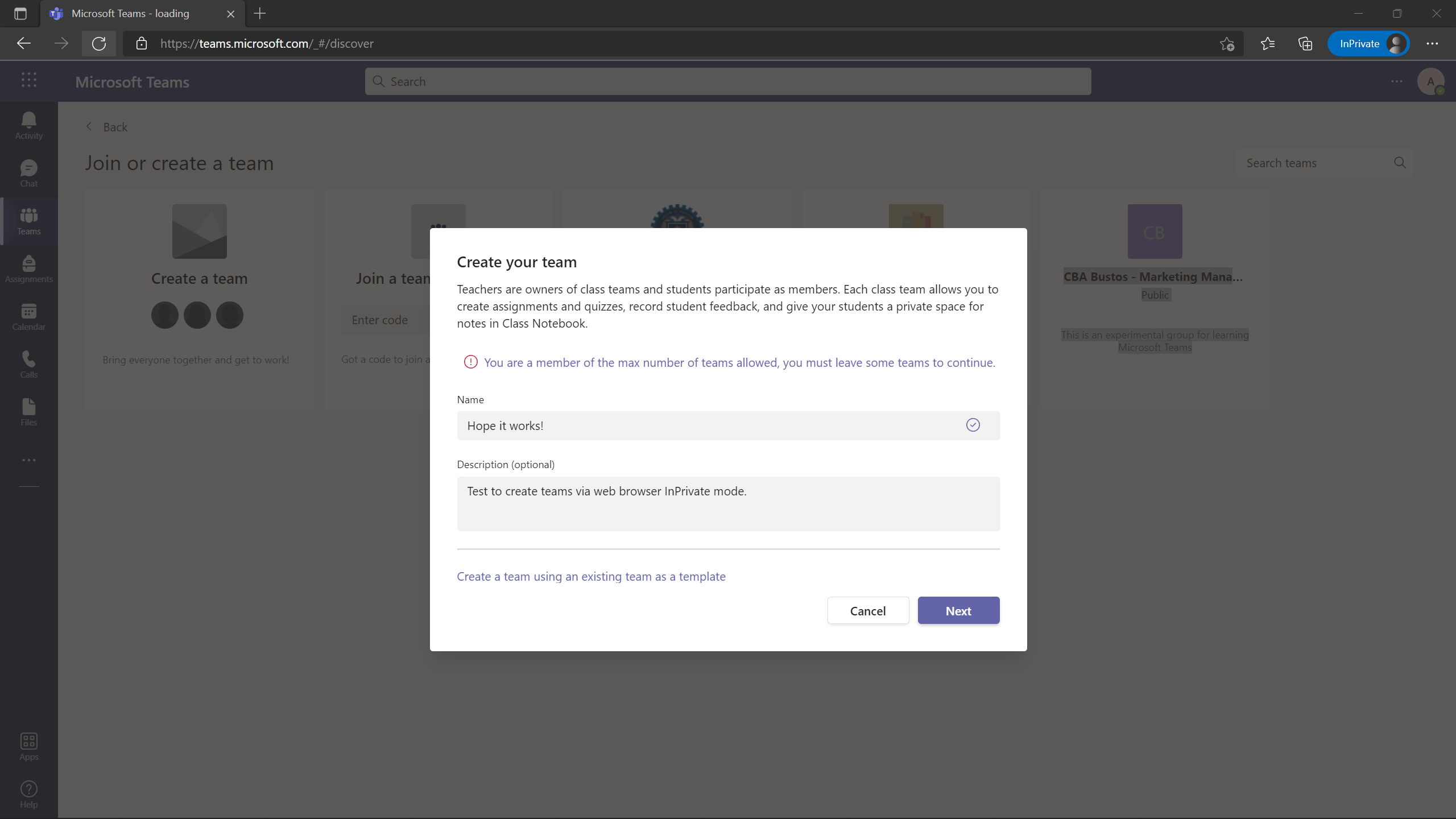Cancel the Create your team dialog
The image size is (1456, 819).
point(867,610)
